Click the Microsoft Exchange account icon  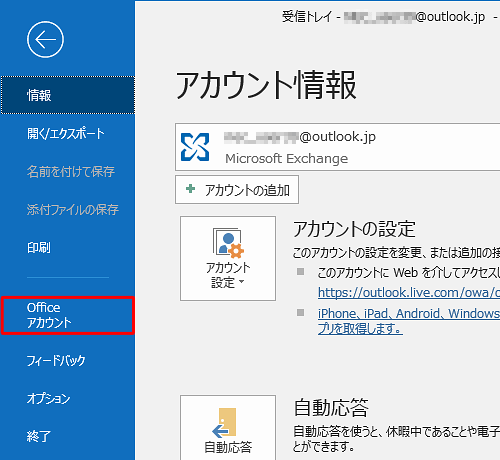point(195,147)
